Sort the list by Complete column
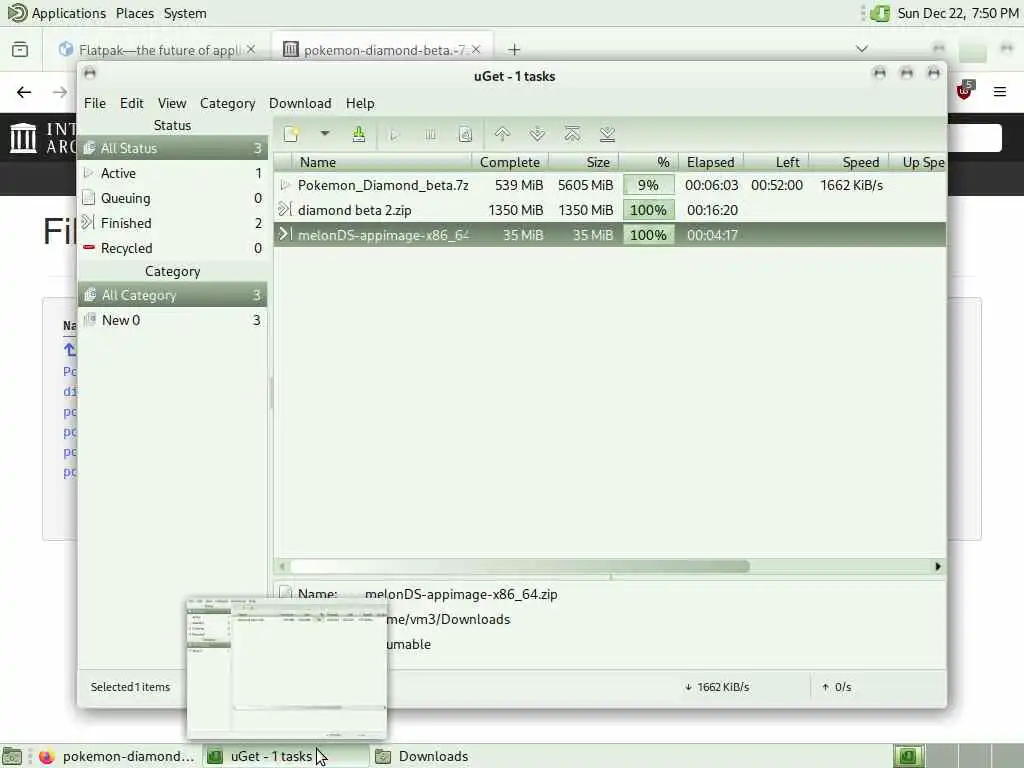This screenshot has height=768, width=1024. pos(510,162)
